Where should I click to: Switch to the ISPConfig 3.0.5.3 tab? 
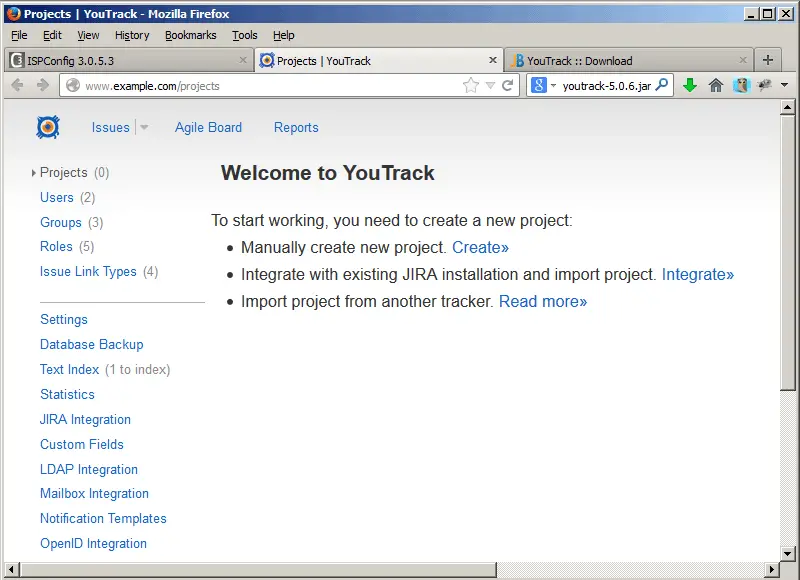(x=129, y=60)
